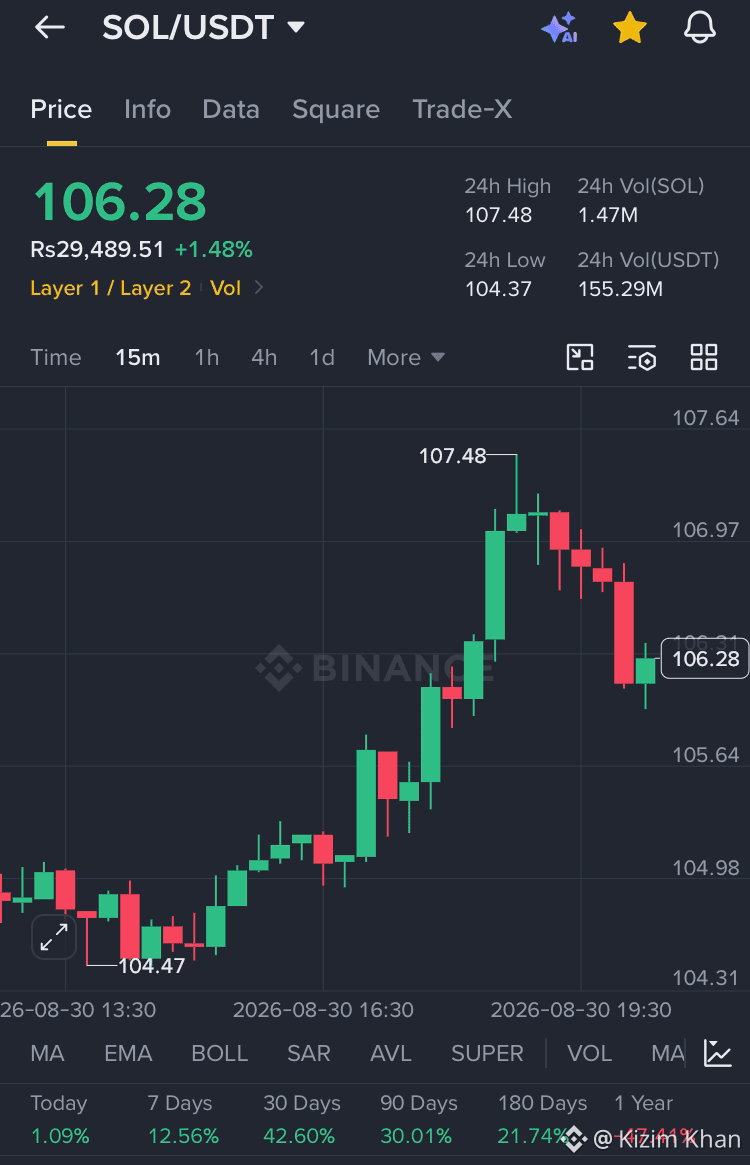Go back using the left arrow
Screen dimensions: 750x1165
click(x=50, y=27)
